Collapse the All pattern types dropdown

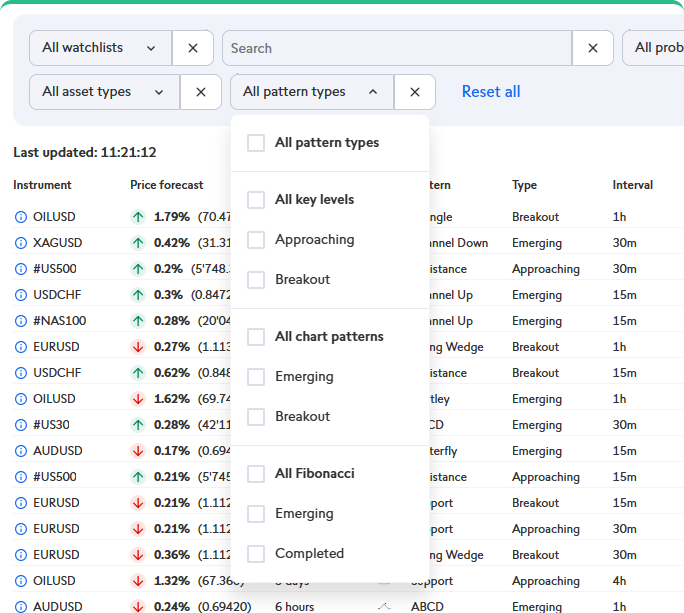coord(312,92)
